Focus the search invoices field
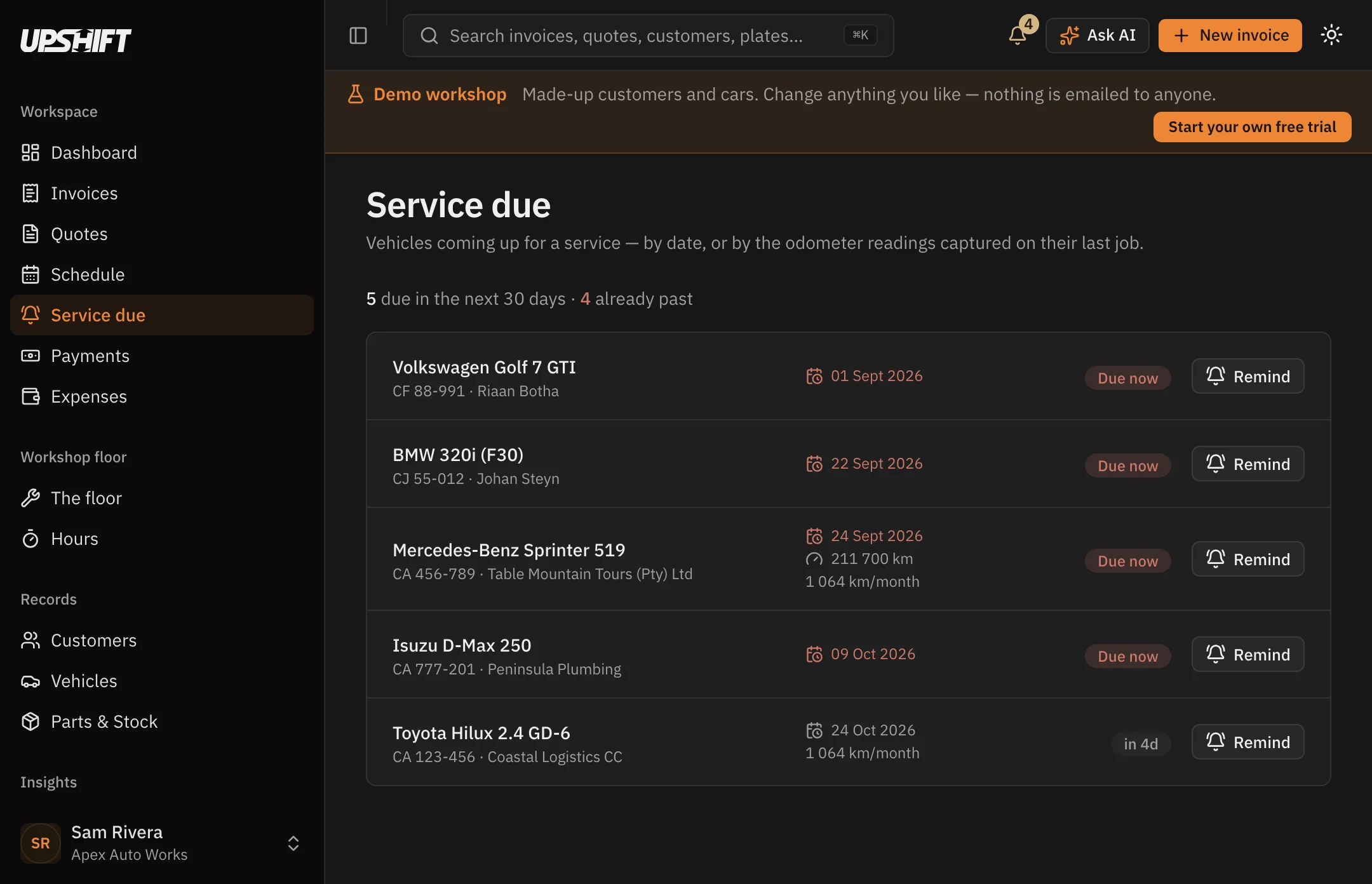Viewport: 1372px width, 884px height. coord(648,36)
